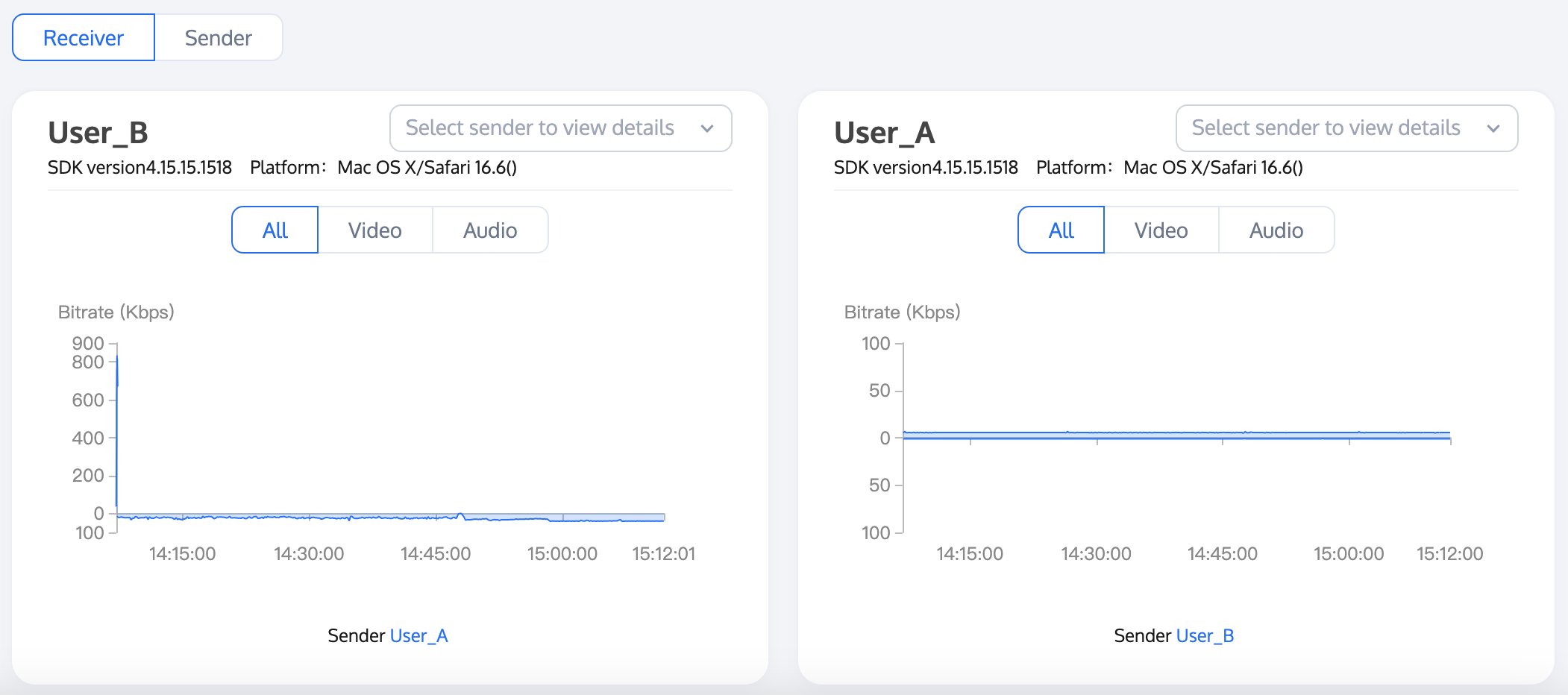Switch to the Sender tab
This screenshot has height=695, width=1568.
218,38
